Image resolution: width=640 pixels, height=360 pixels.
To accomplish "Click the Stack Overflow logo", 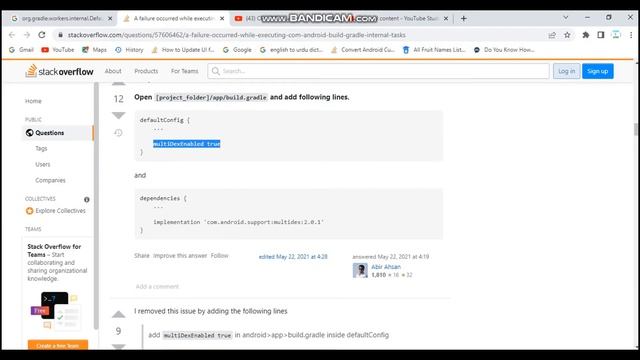I will coord(59,71).
